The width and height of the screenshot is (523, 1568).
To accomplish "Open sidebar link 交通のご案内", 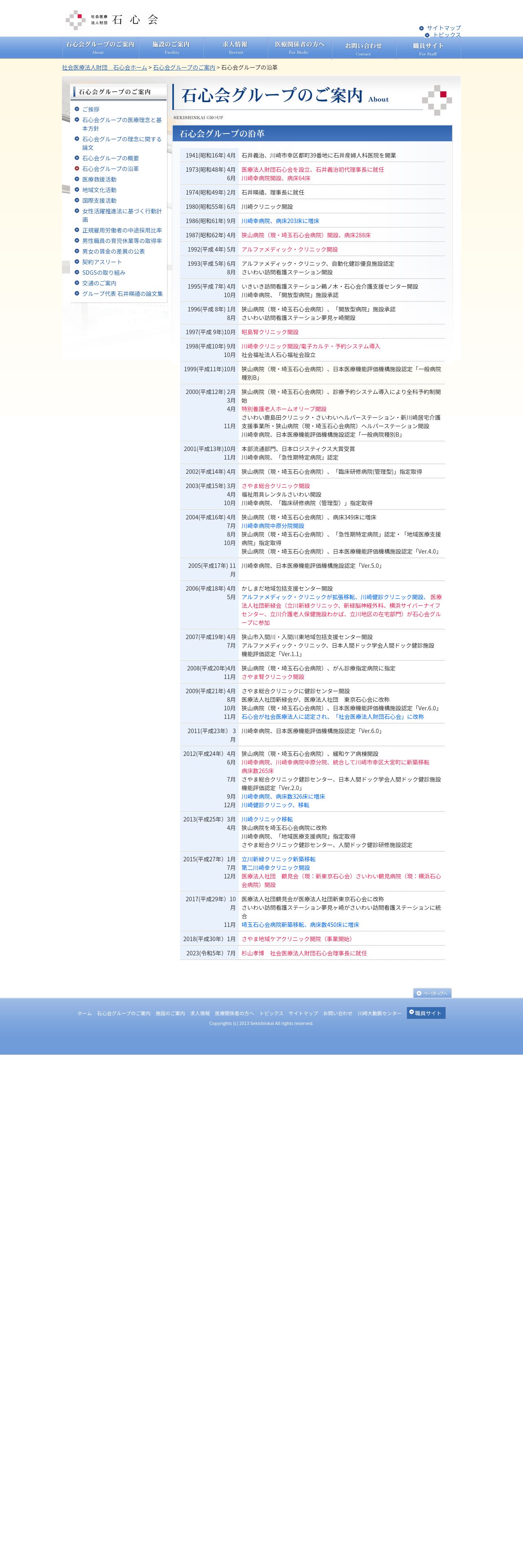I will [x=99, y=283].
